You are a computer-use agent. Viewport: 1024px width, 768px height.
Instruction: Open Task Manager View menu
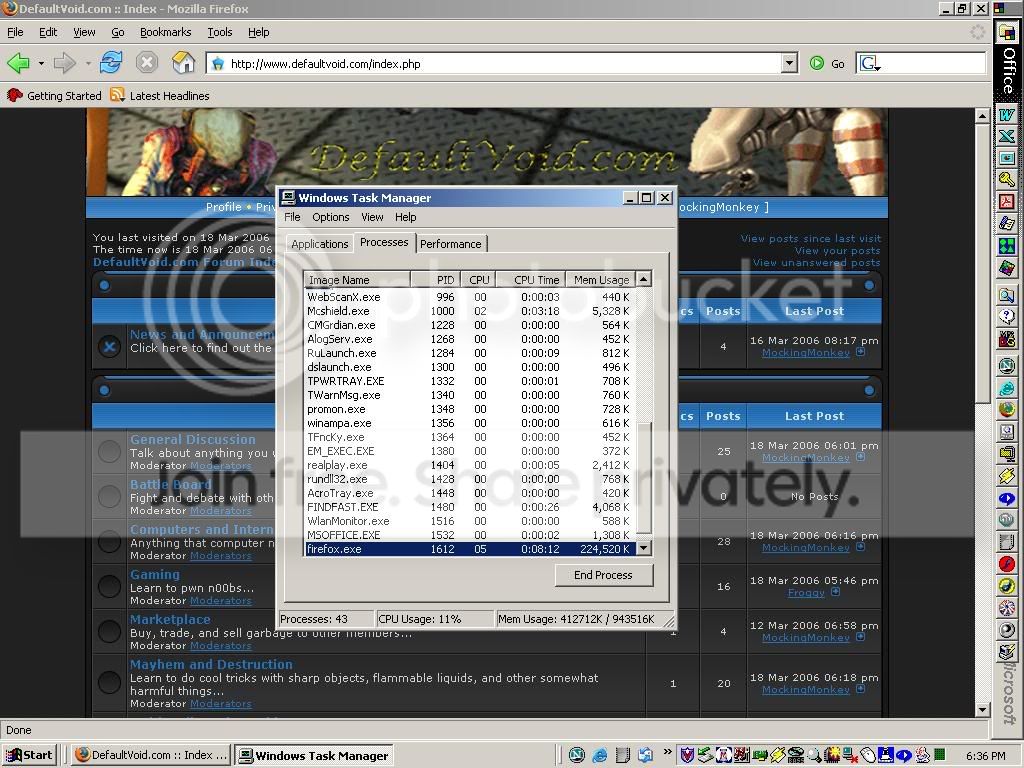click(x=372, y=217)
